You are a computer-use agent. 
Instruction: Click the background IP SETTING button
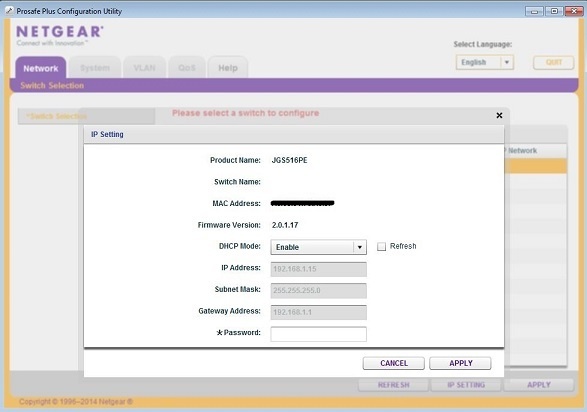466,385
